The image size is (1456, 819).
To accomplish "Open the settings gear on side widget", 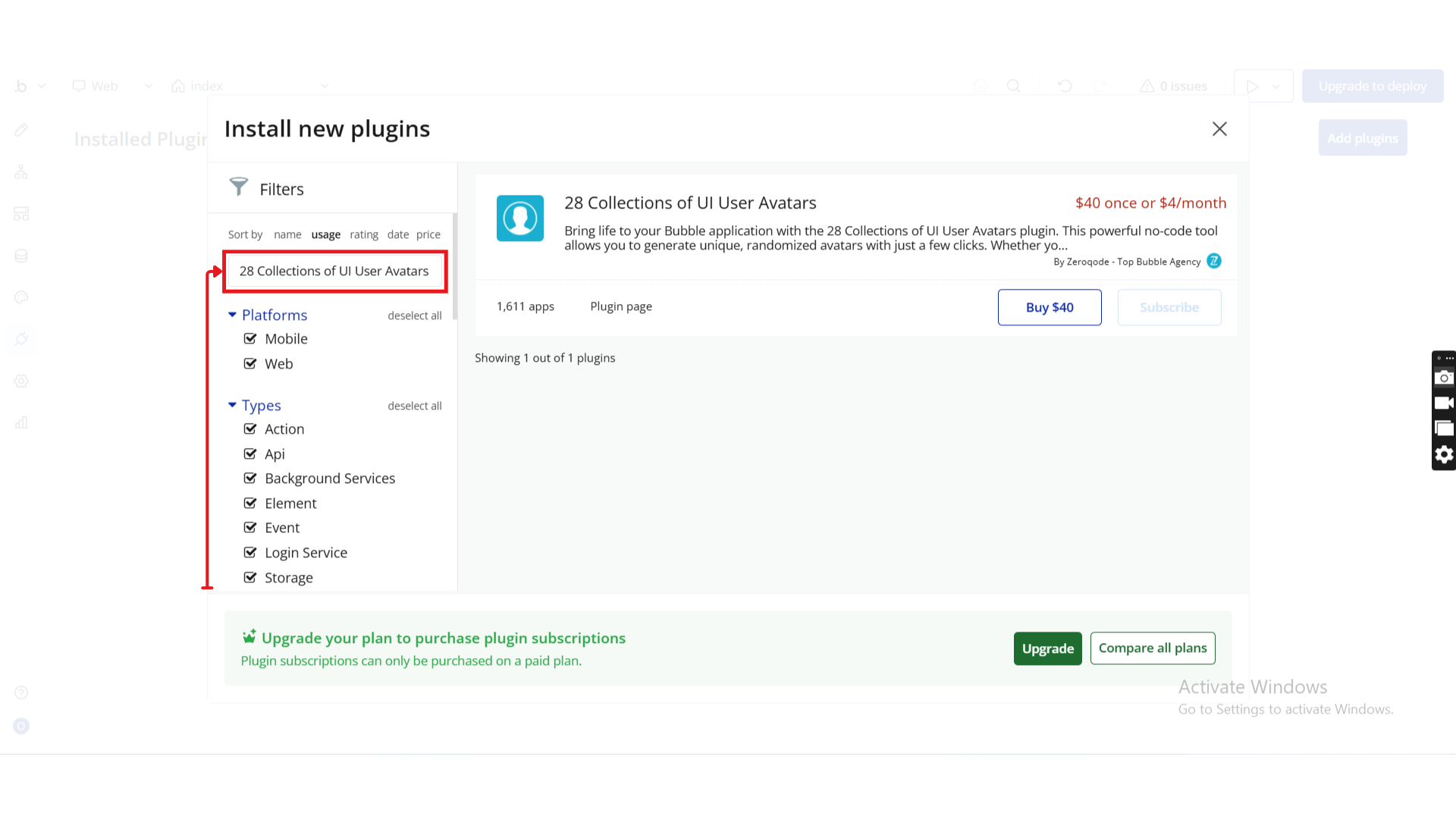I will click(x=1444, y=454).
